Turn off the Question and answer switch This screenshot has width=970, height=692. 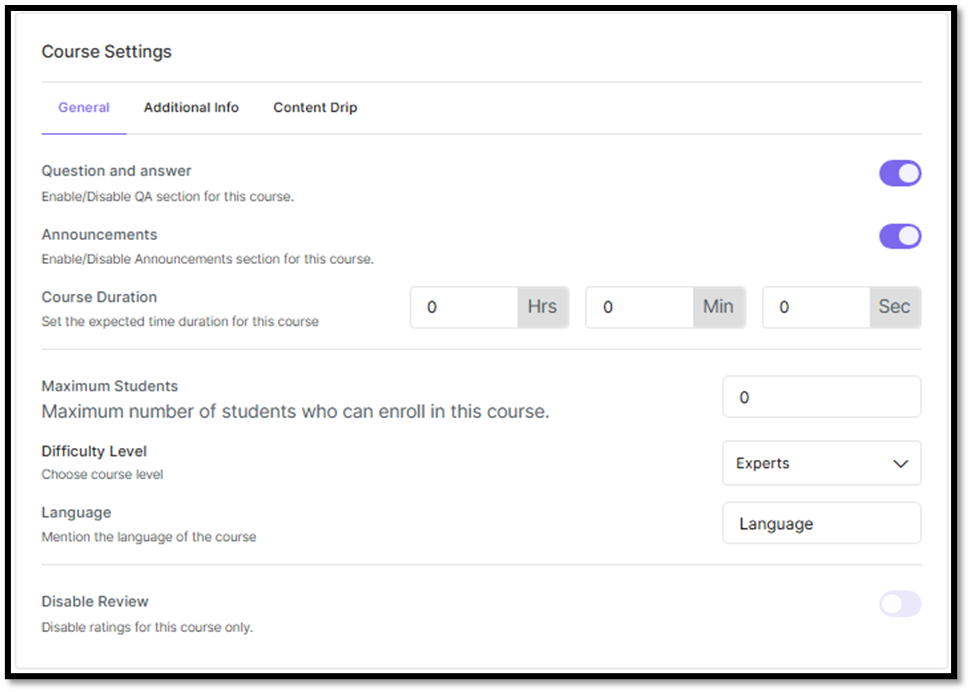click(x=900, y=174)
